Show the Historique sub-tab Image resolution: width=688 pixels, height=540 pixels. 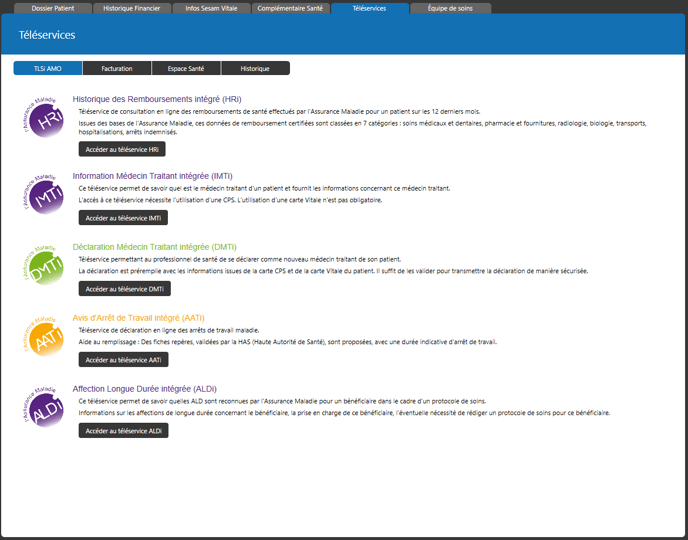pos(255,68)
